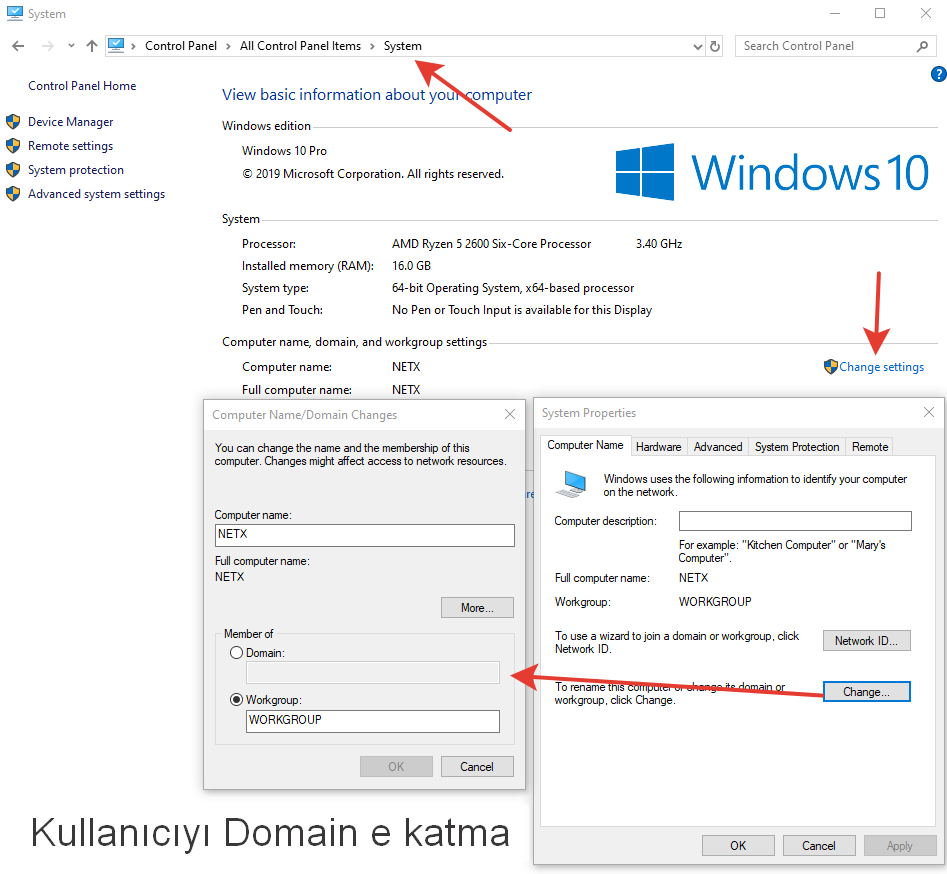Click inside the Computer description field

tap(795, 521)
